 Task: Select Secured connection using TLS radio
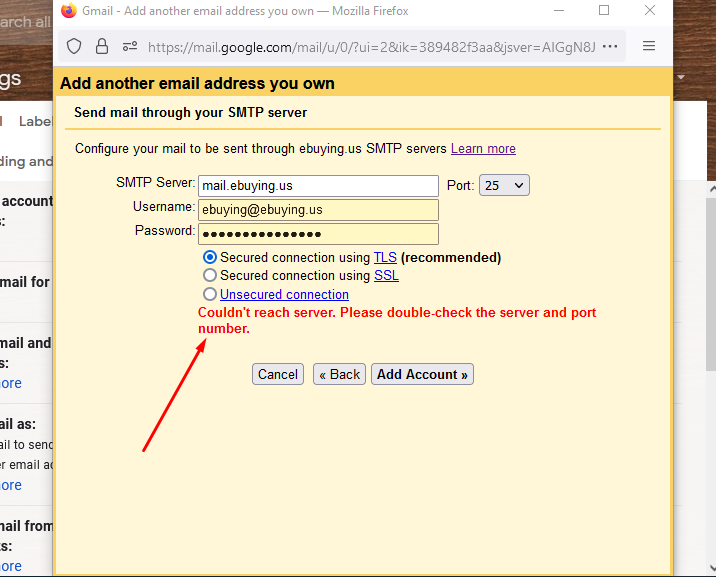(210, 257)
